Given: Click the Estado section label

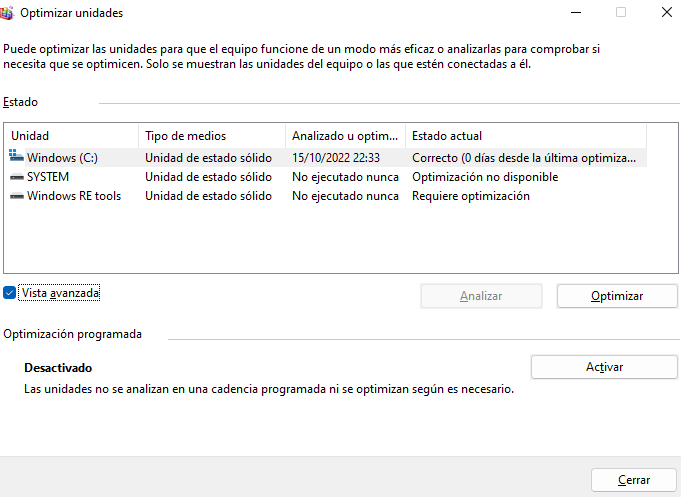Looking at the screenshot, I should click(20, 102).
